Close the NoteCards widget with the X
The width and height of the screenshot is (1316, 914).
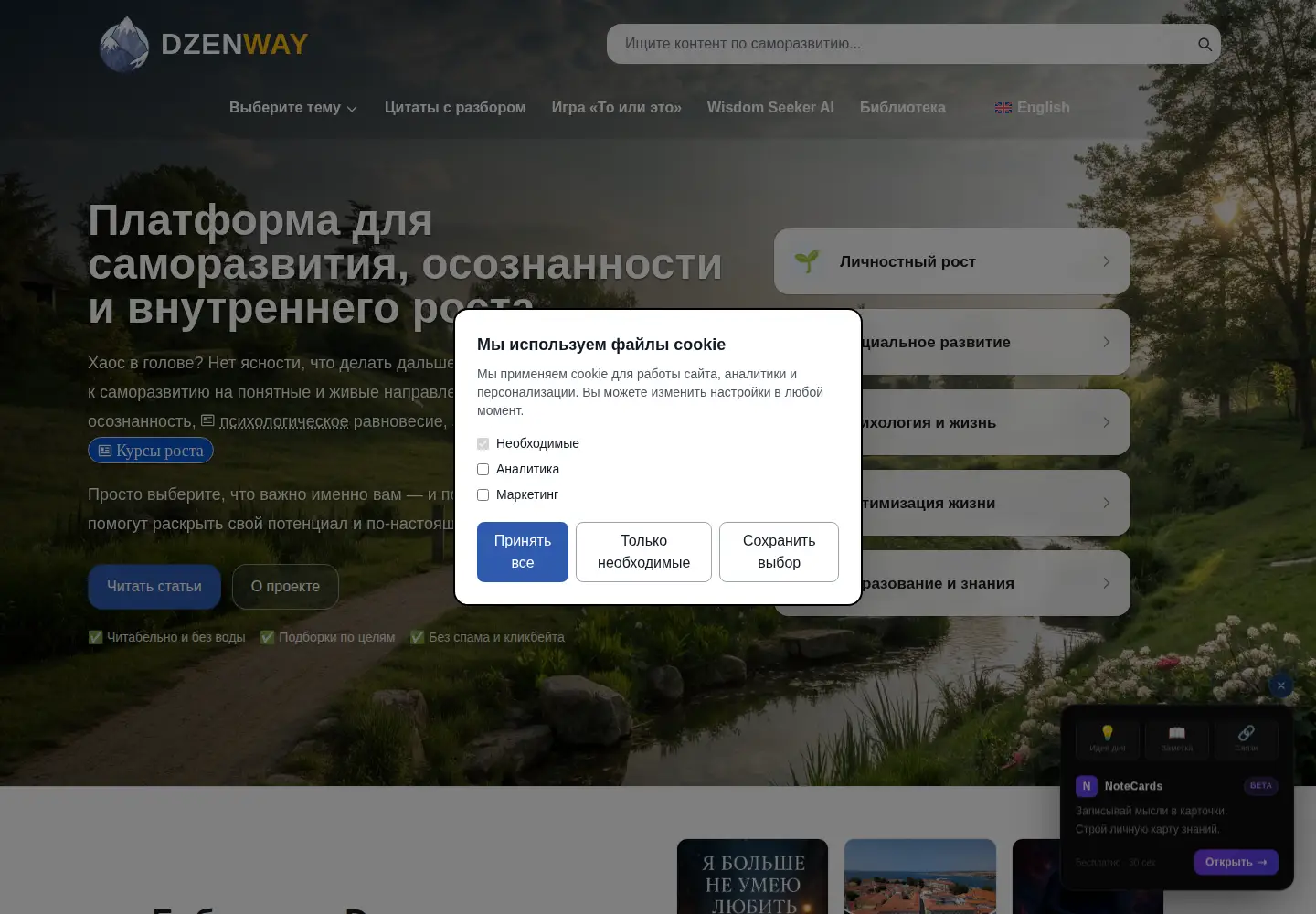[x=1281, y=685]
